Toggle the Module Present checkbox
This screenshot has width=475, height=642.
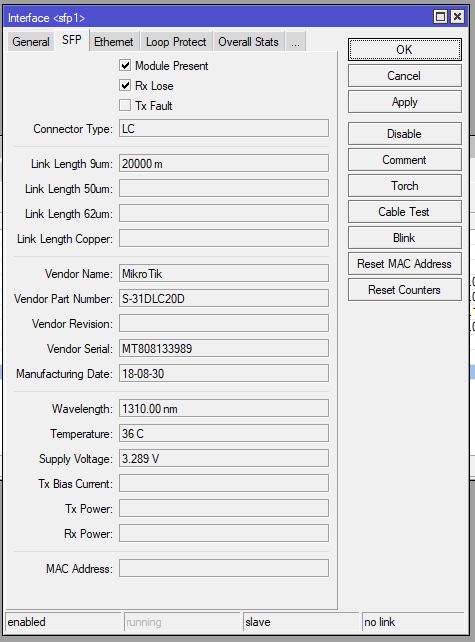coord(125,66)
